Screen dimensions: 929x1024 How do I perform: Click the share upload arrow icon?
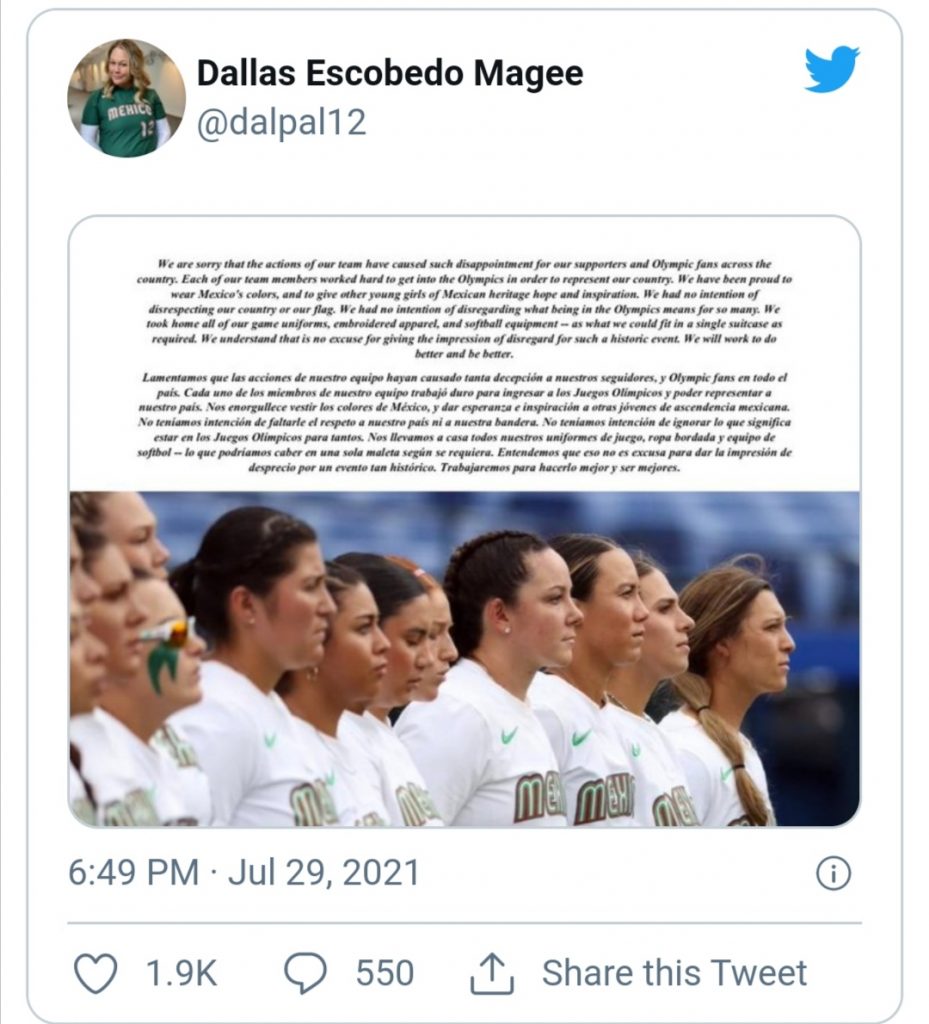492,973
